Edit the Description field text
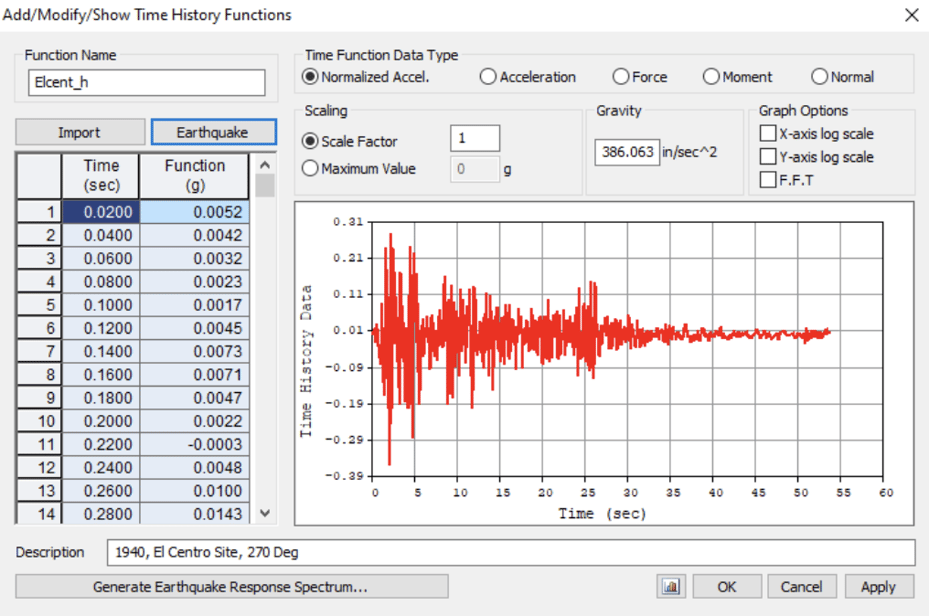The height and width of the screenshot is (616, 929). click(511, 552)
